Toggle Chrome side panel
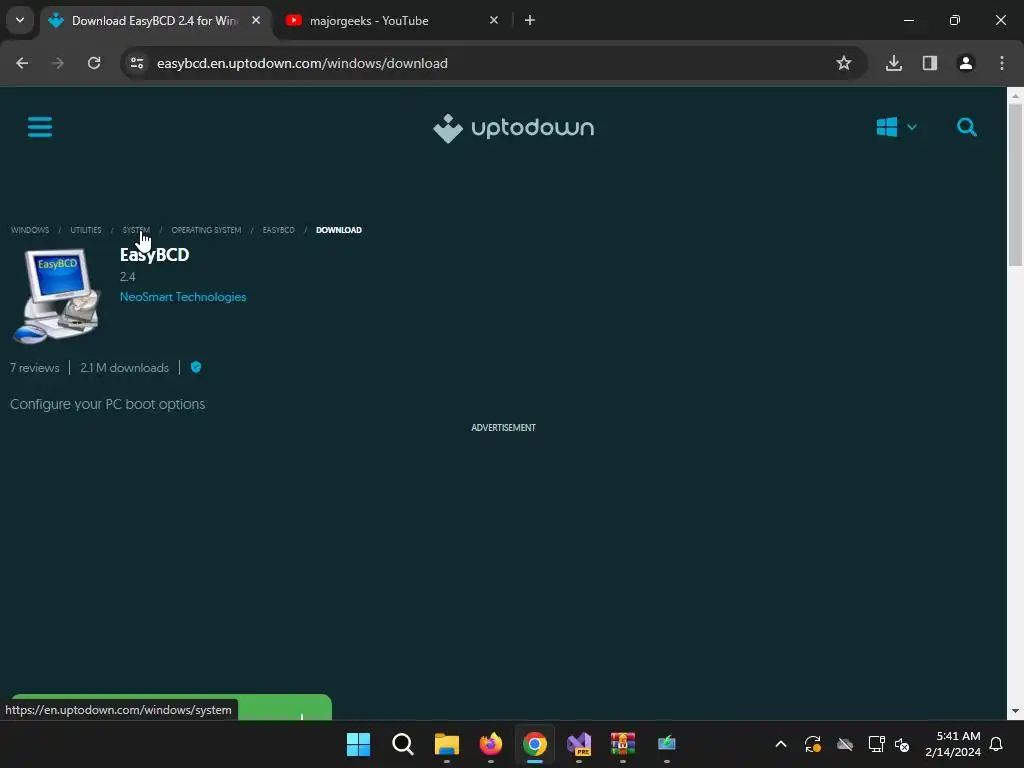This screenshot has height=768, width=1024. [x=930, y=63]
